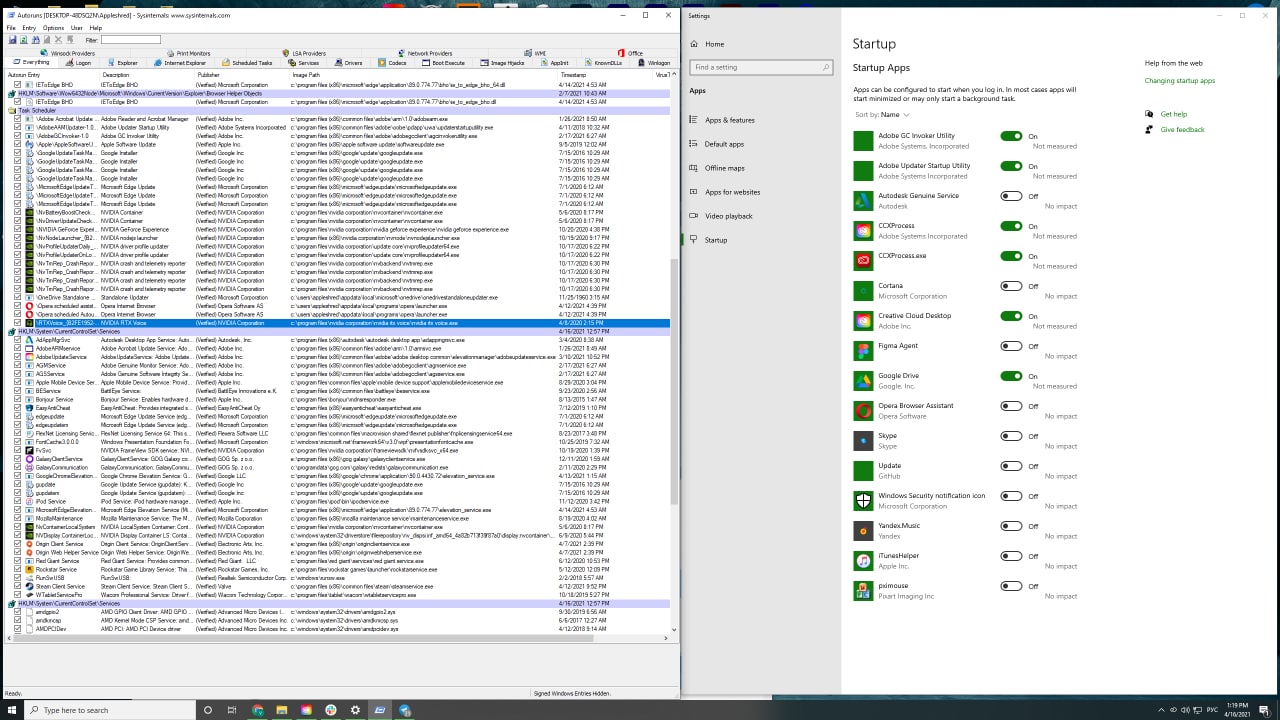Image resolution: width=1280 pixels, height=720 pixels.
Task: Click the Figma Agent app icon
Action: coord(863,351)
